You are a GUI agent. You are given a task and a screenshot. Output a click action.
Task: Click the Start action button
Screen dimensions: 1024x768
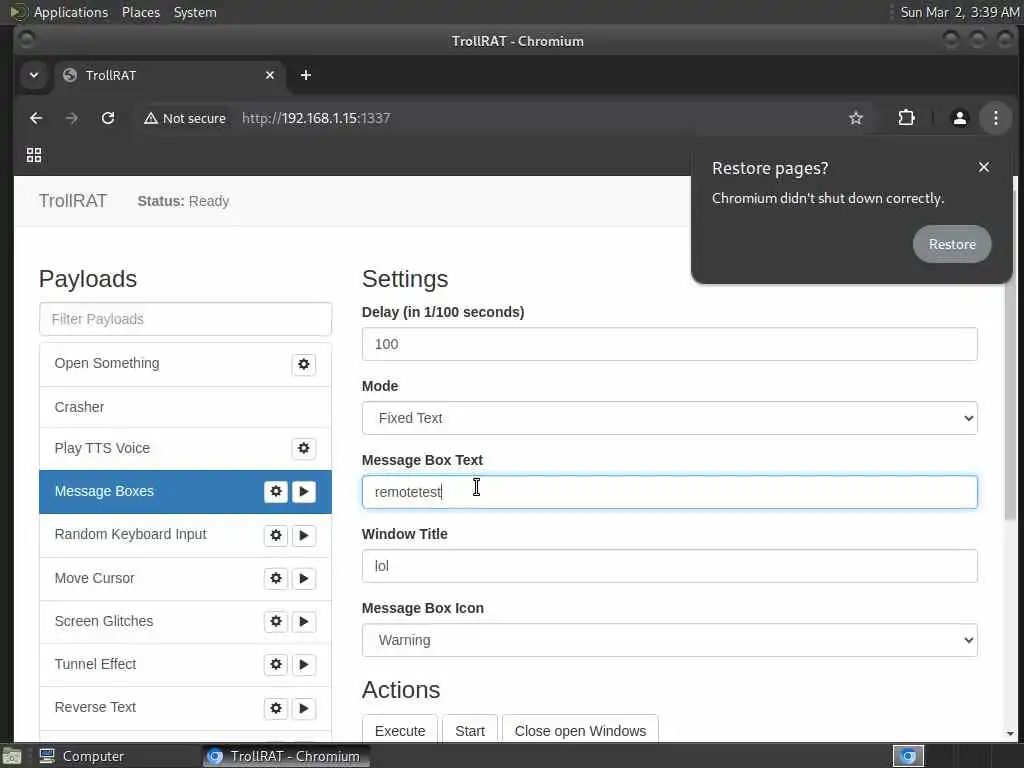[470, 730]
